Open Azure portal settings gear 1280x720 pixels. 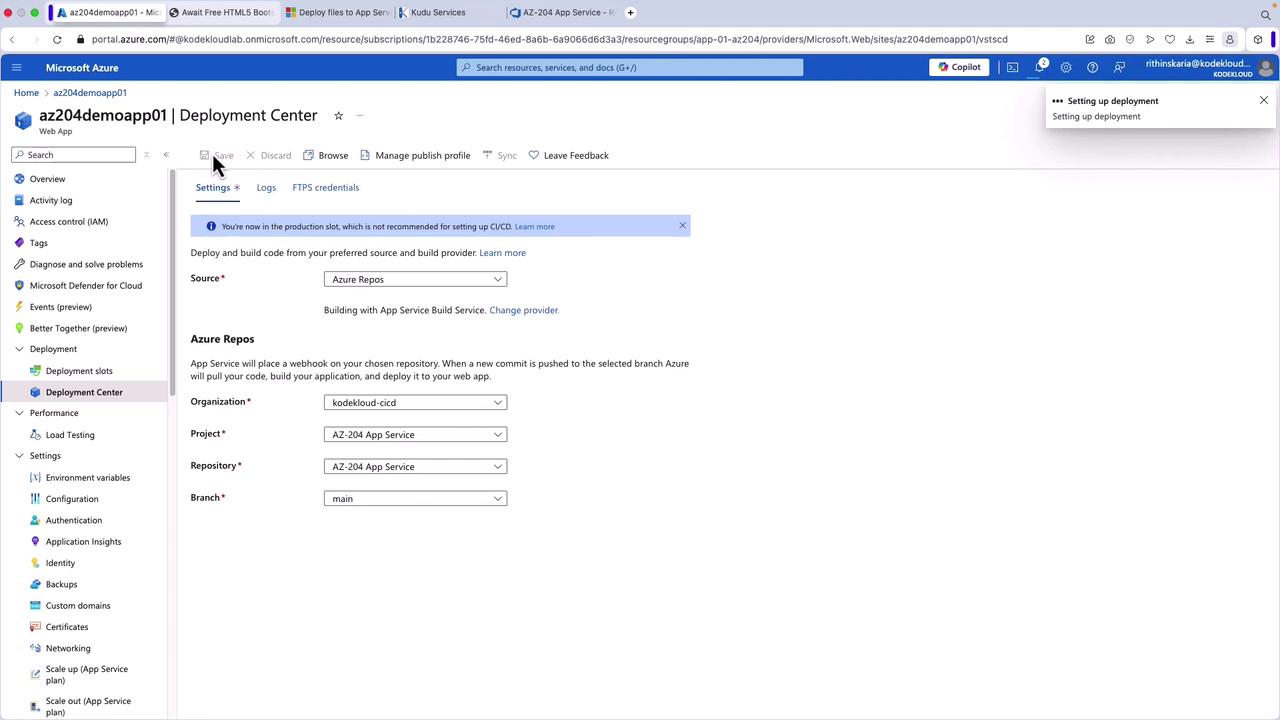tap(1066, 67)
